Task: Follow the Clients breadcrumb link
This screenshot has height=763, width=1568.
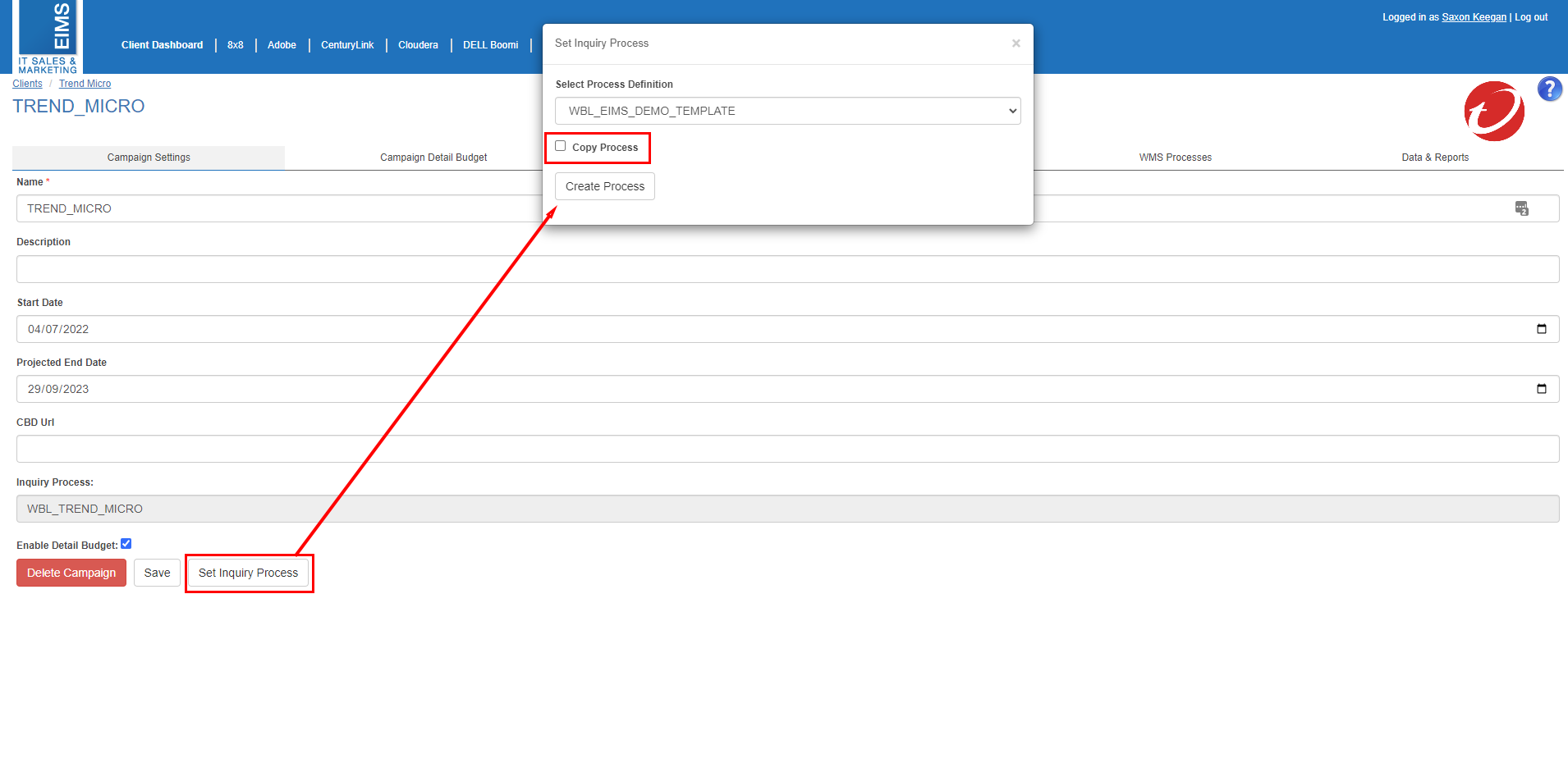Action: pyautogui.click(x=27, y=84)
